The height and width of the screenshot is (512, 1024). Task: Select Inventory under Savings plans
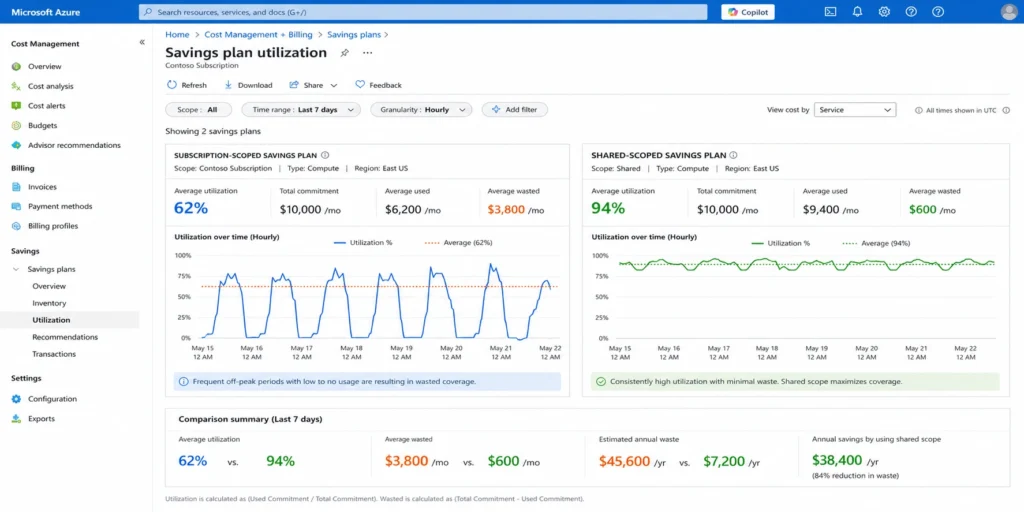(x=50, y=303)
